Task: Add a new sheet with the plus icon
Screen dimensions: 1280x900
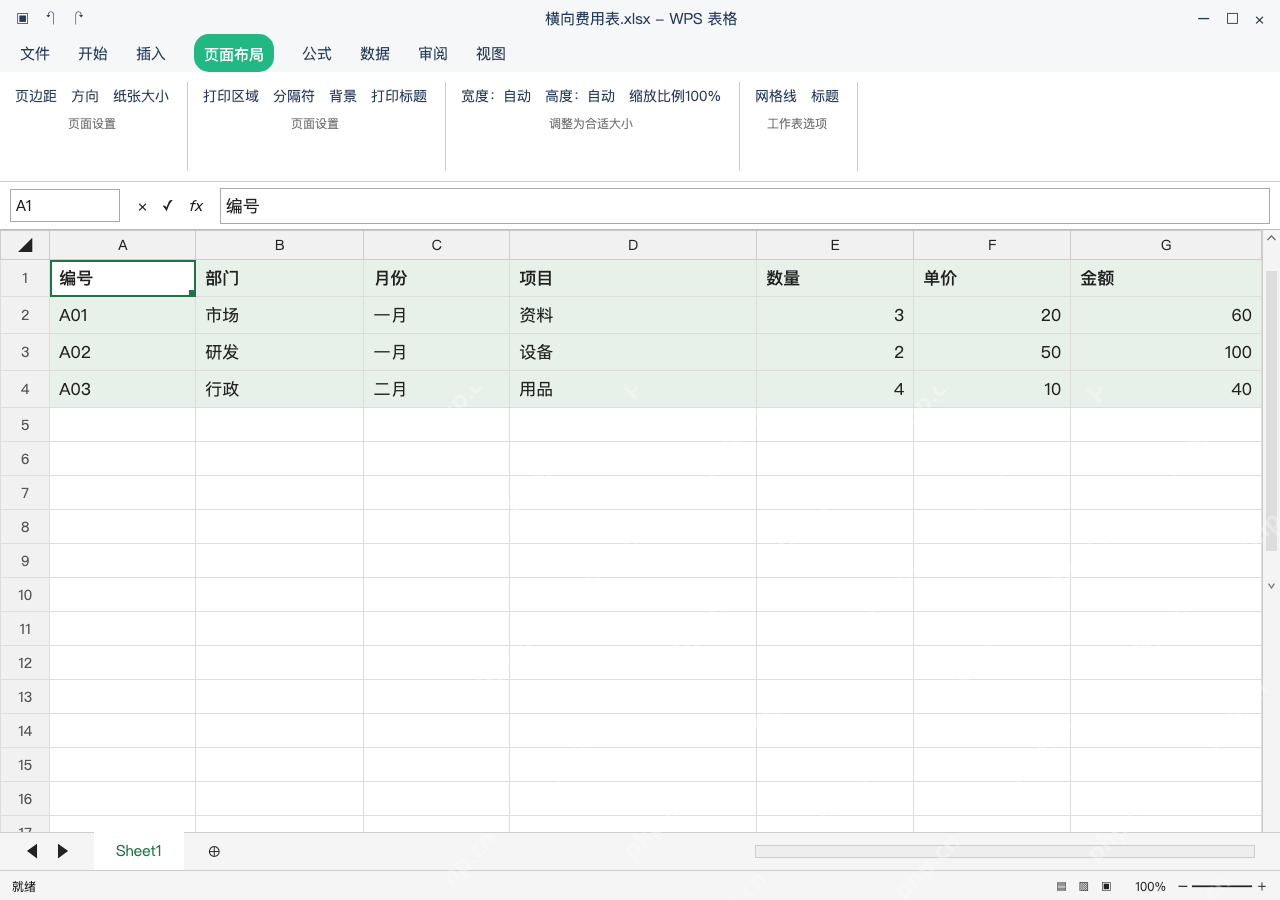Action: click(x=214, y=851)
